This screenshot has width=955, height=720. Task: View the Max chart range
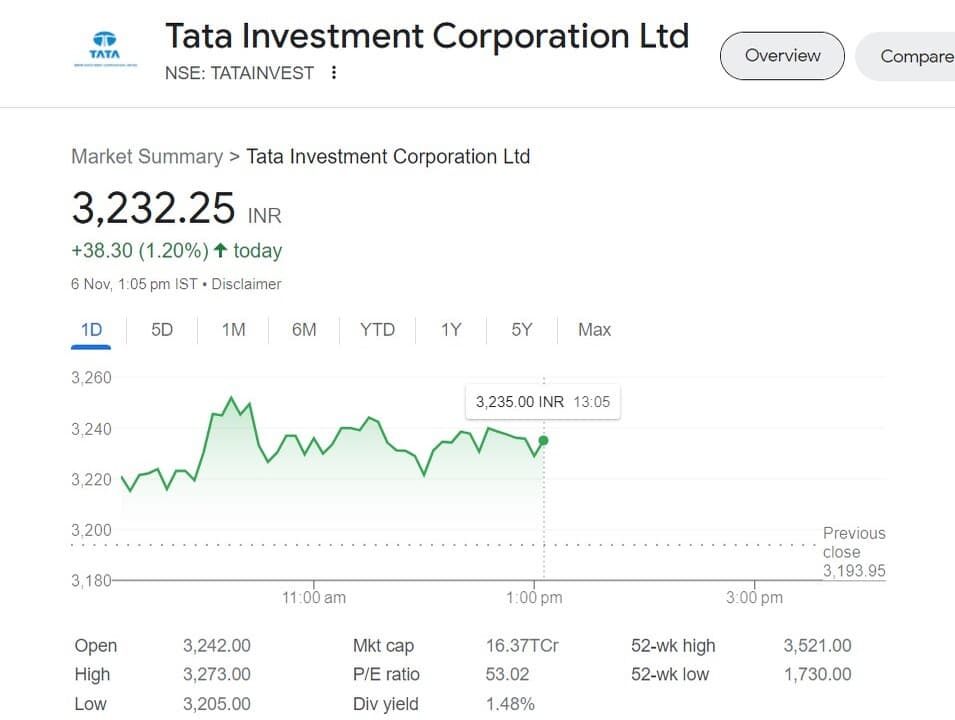(x=594, y=330)
